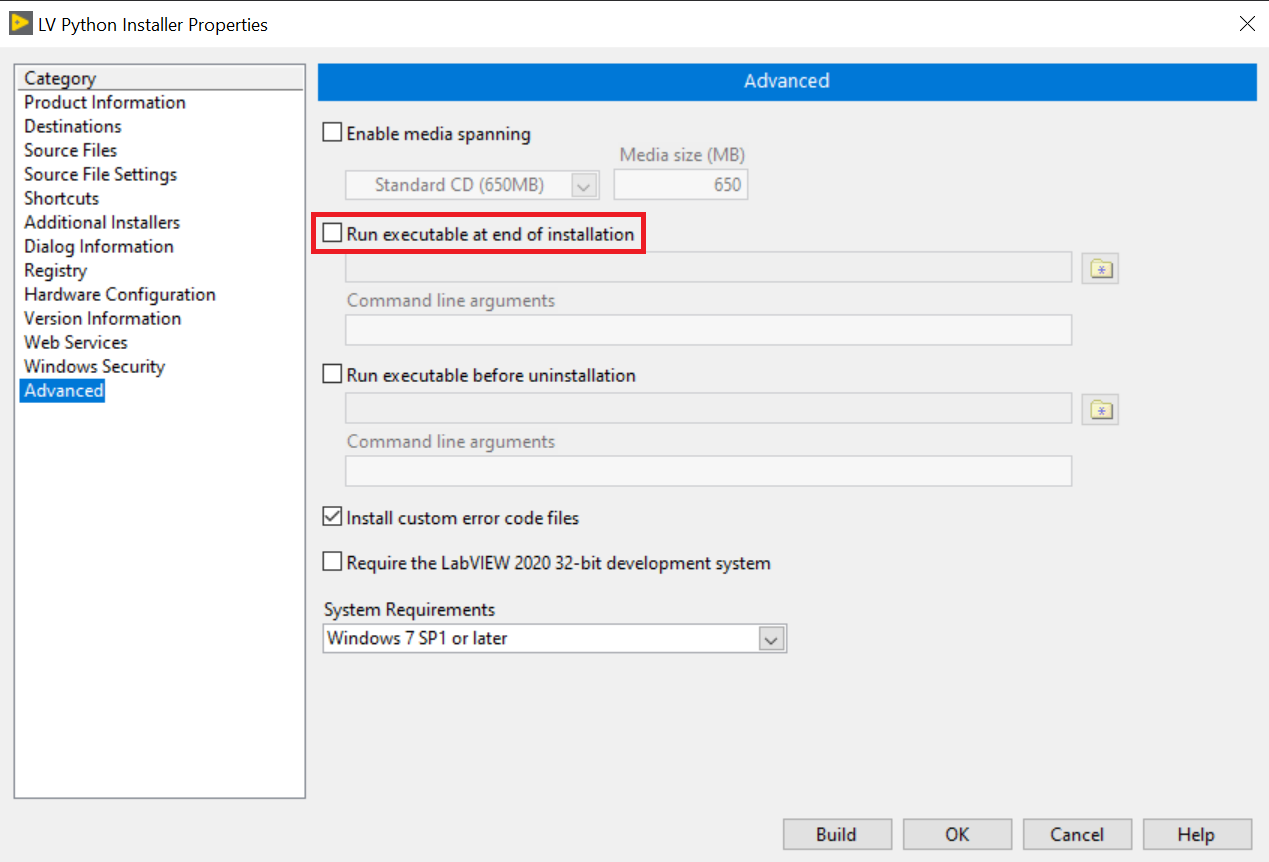Click the end-of-installation executable path field
Screen dimensions: 1269x862
coord(709,267)
